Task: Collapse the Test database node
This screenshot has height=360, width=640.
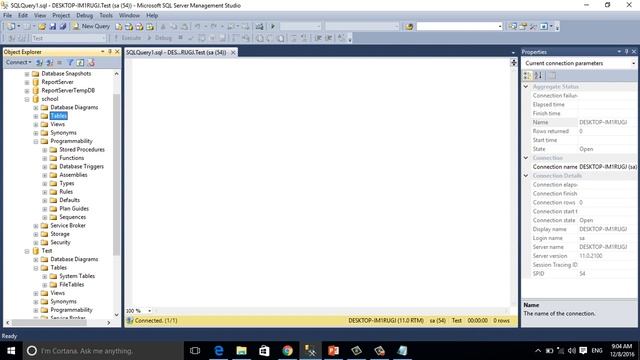Action: (x=27, y=251)
